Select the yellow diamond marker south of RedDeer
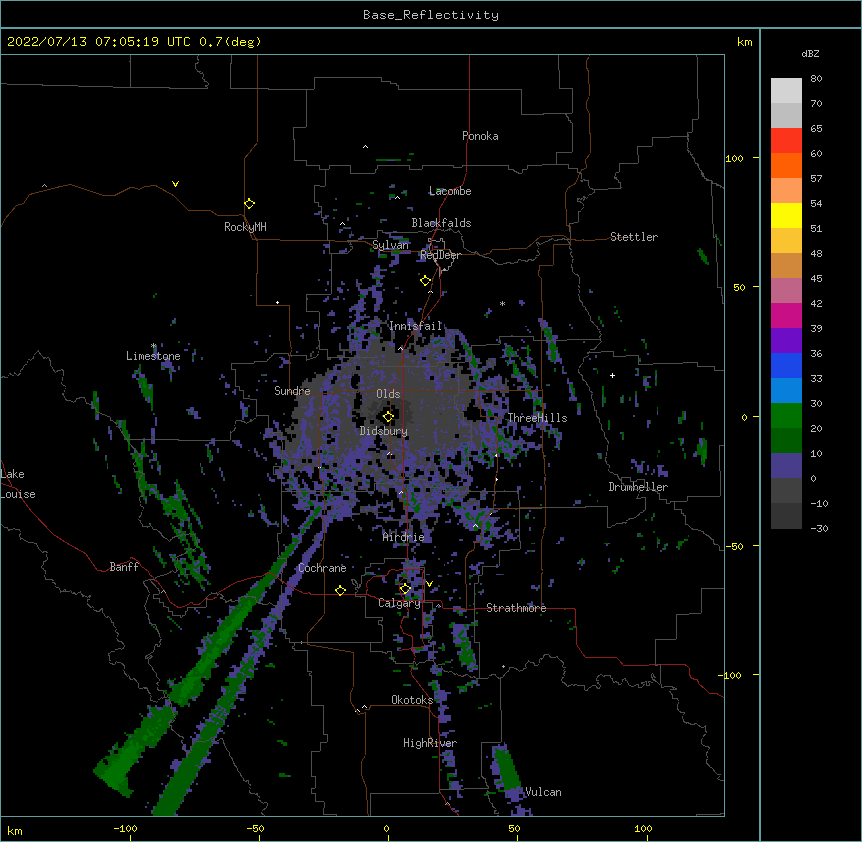862x842 pixels. [426, 281]
